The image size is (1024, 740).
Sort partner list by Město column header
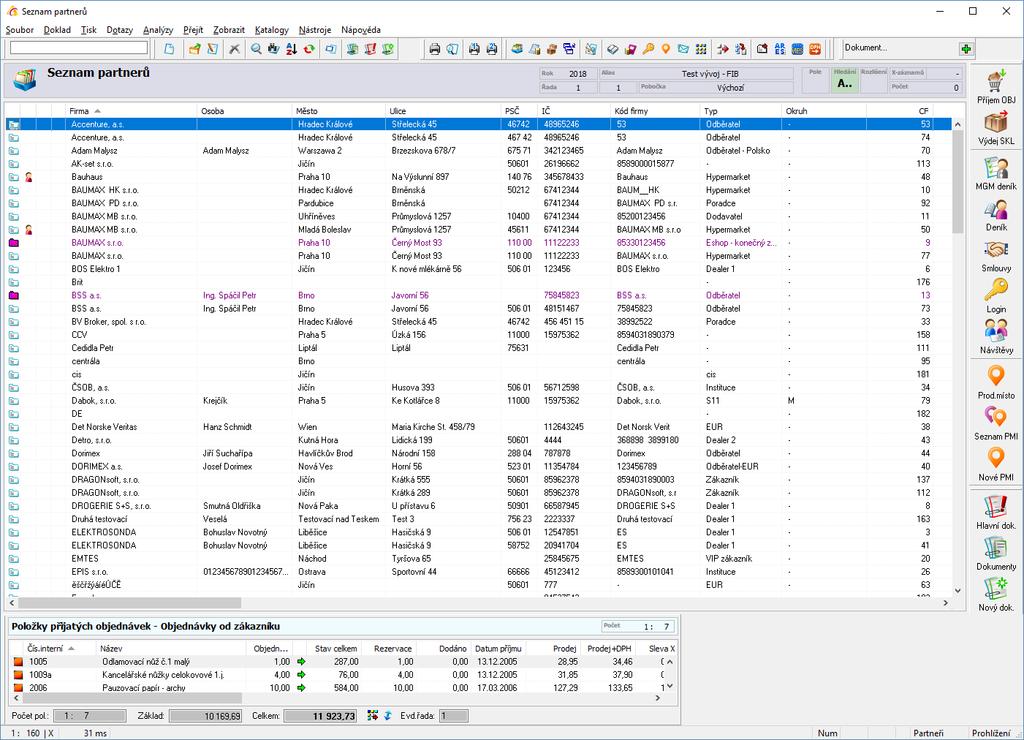click(338, 111)
